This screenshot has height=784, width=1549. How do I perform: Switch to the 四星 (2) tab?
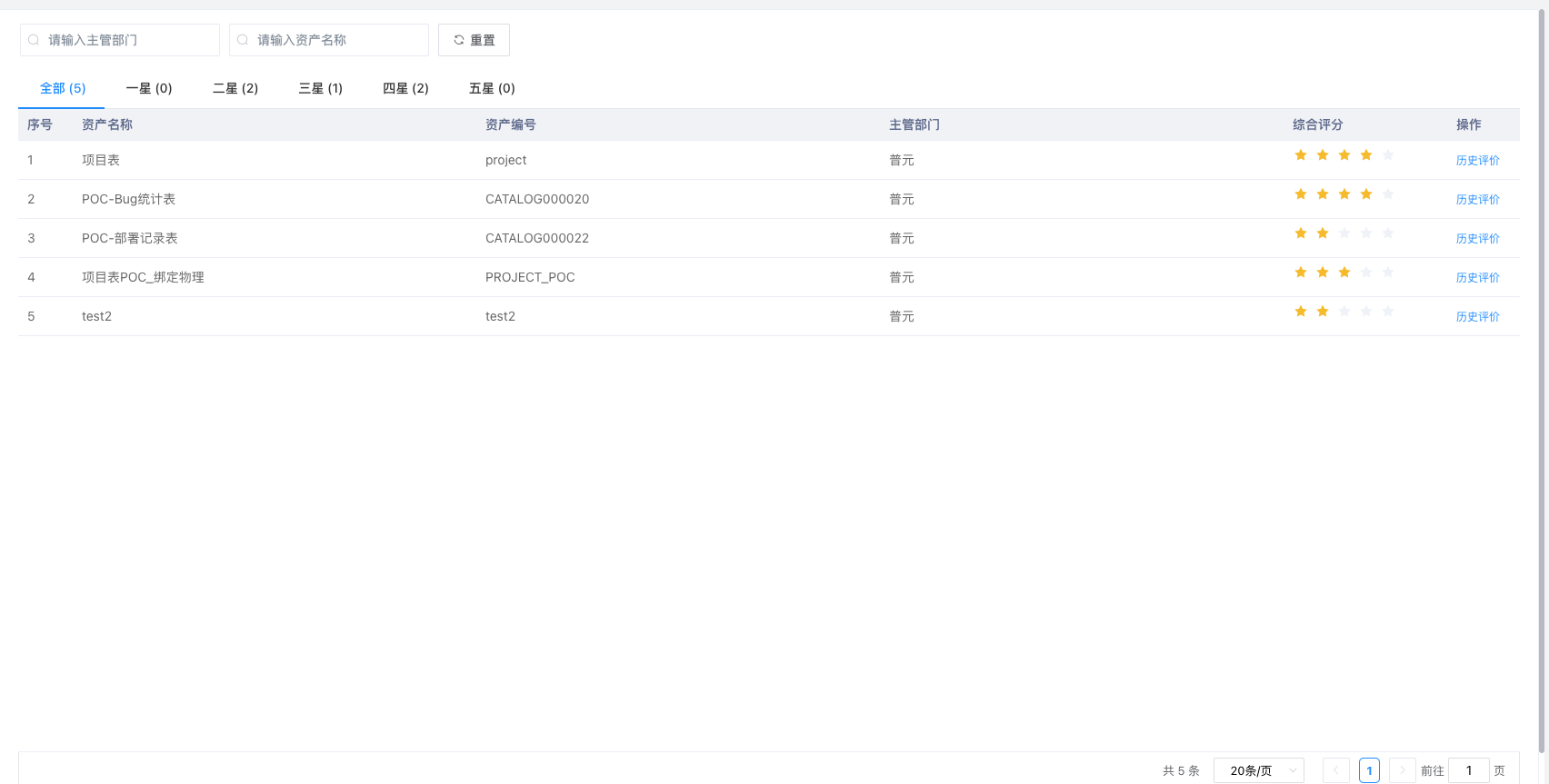(405, 88)
